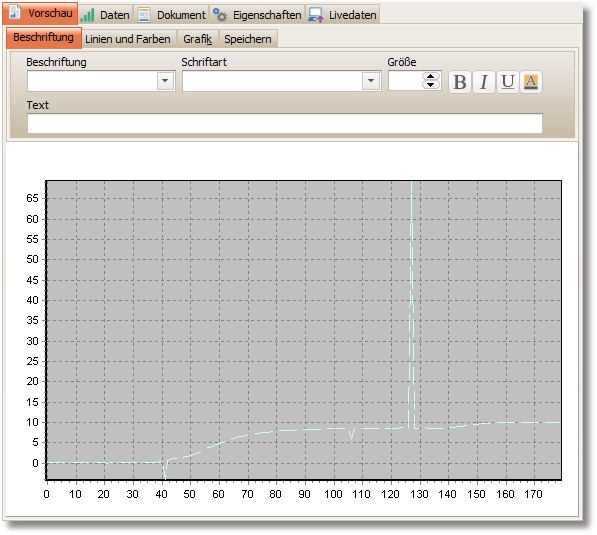Click the Vorschau document icon

point(14,12)
